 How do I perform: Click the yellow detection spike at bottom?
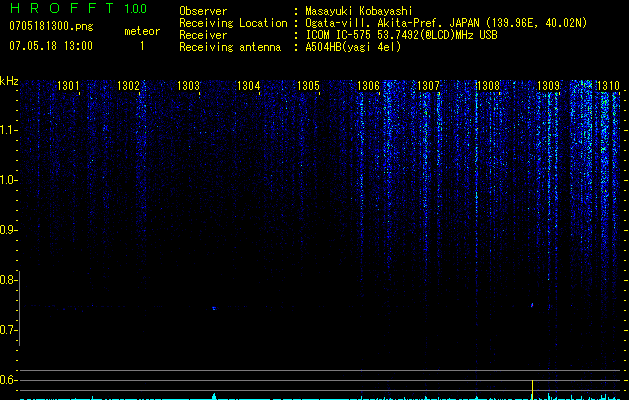click(x=532, y=389)
